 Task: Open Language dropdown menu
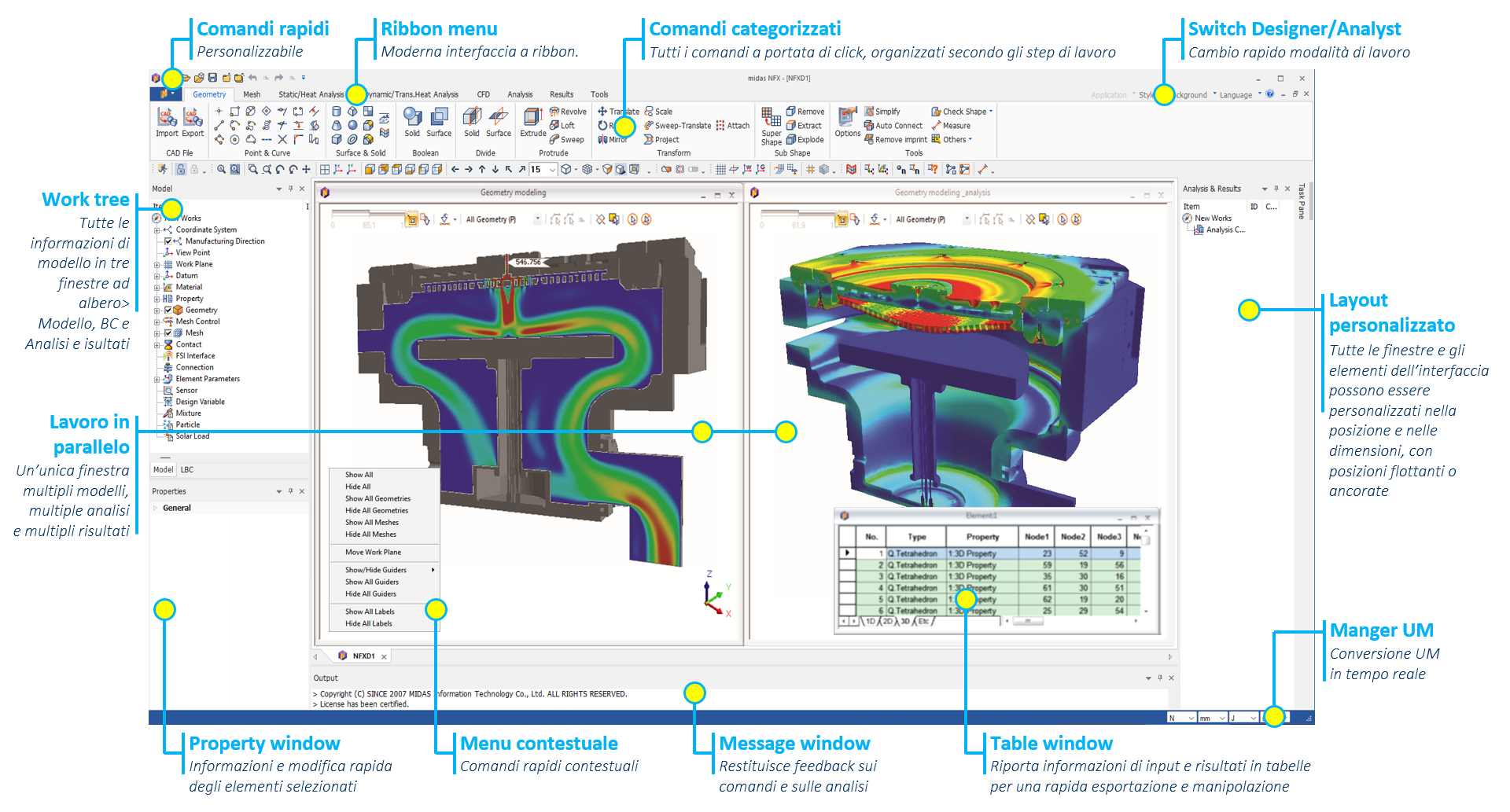click(1240, 95)
